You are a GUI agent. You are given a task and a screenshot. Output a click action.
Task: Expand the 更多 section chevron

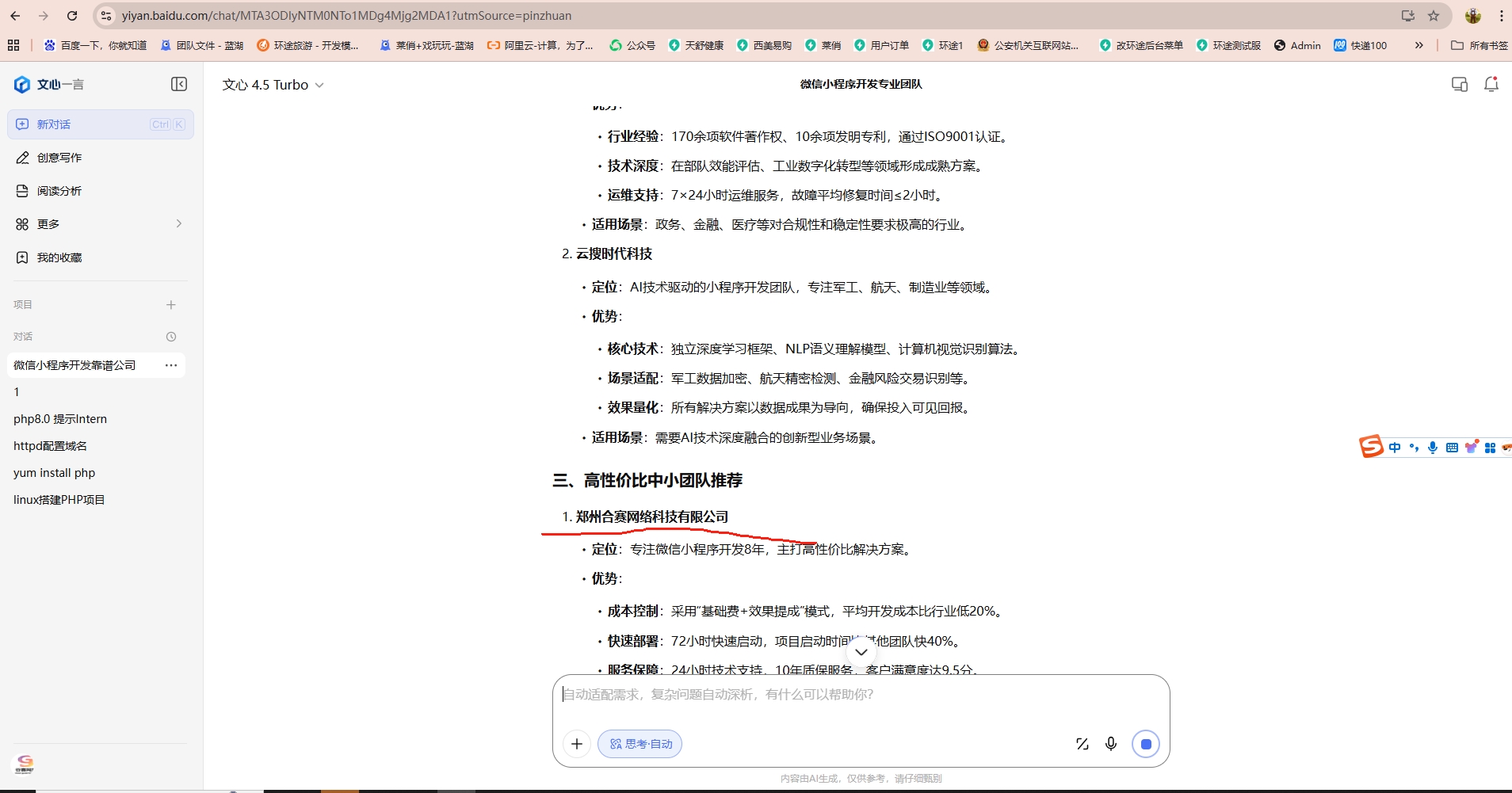178,223
